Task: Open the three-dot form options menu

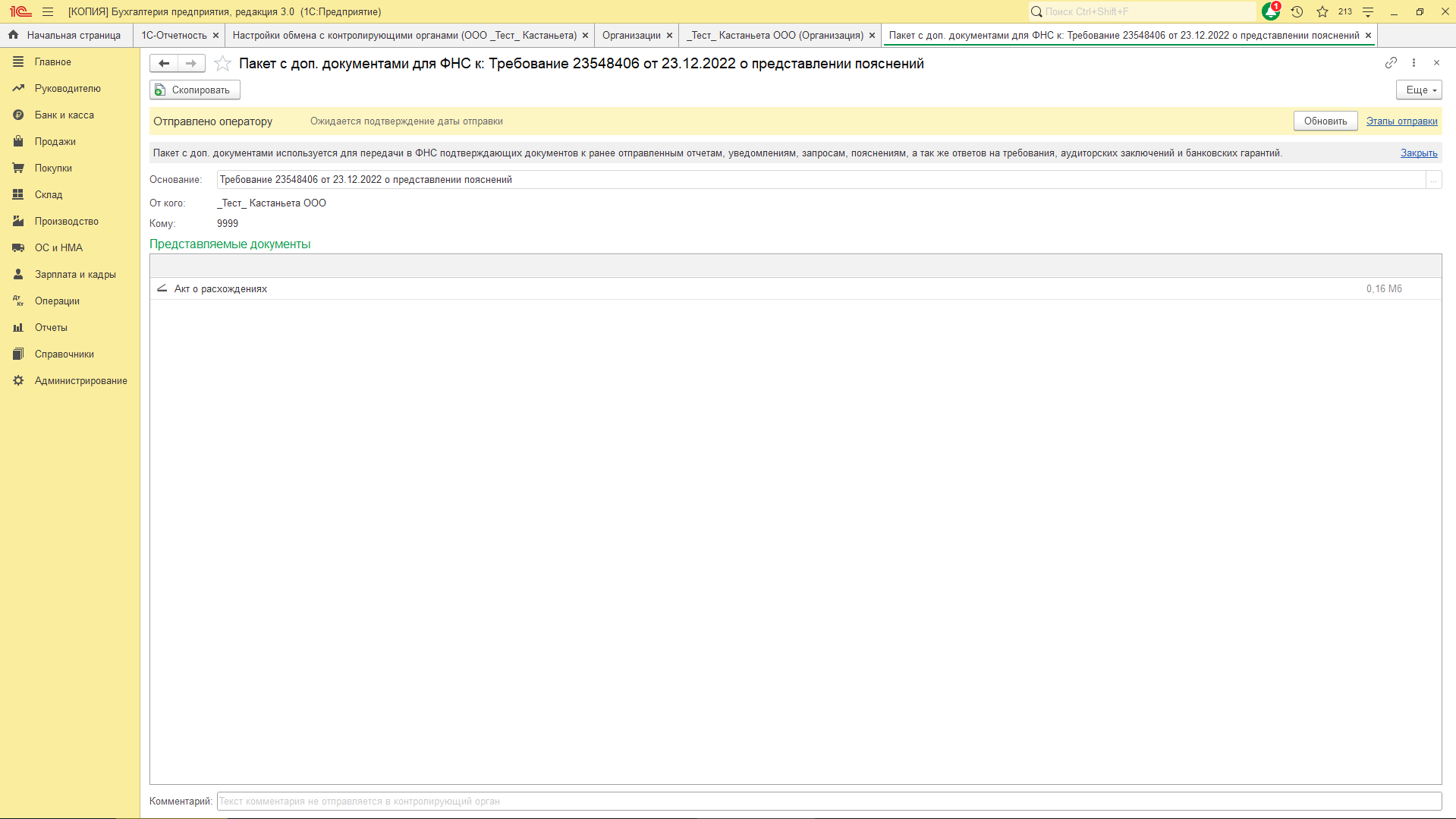Action: (x=1414, y=63)
